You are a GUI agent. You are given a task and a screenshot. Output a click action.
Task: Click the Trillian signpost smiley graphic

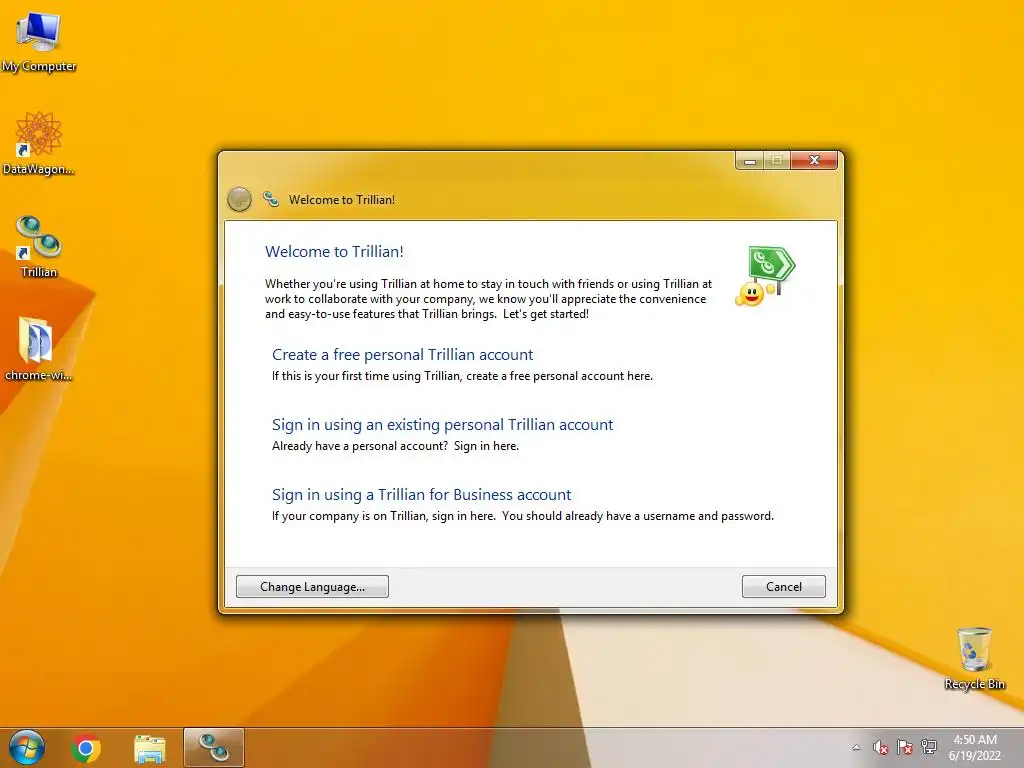click(x=765, y=276)
